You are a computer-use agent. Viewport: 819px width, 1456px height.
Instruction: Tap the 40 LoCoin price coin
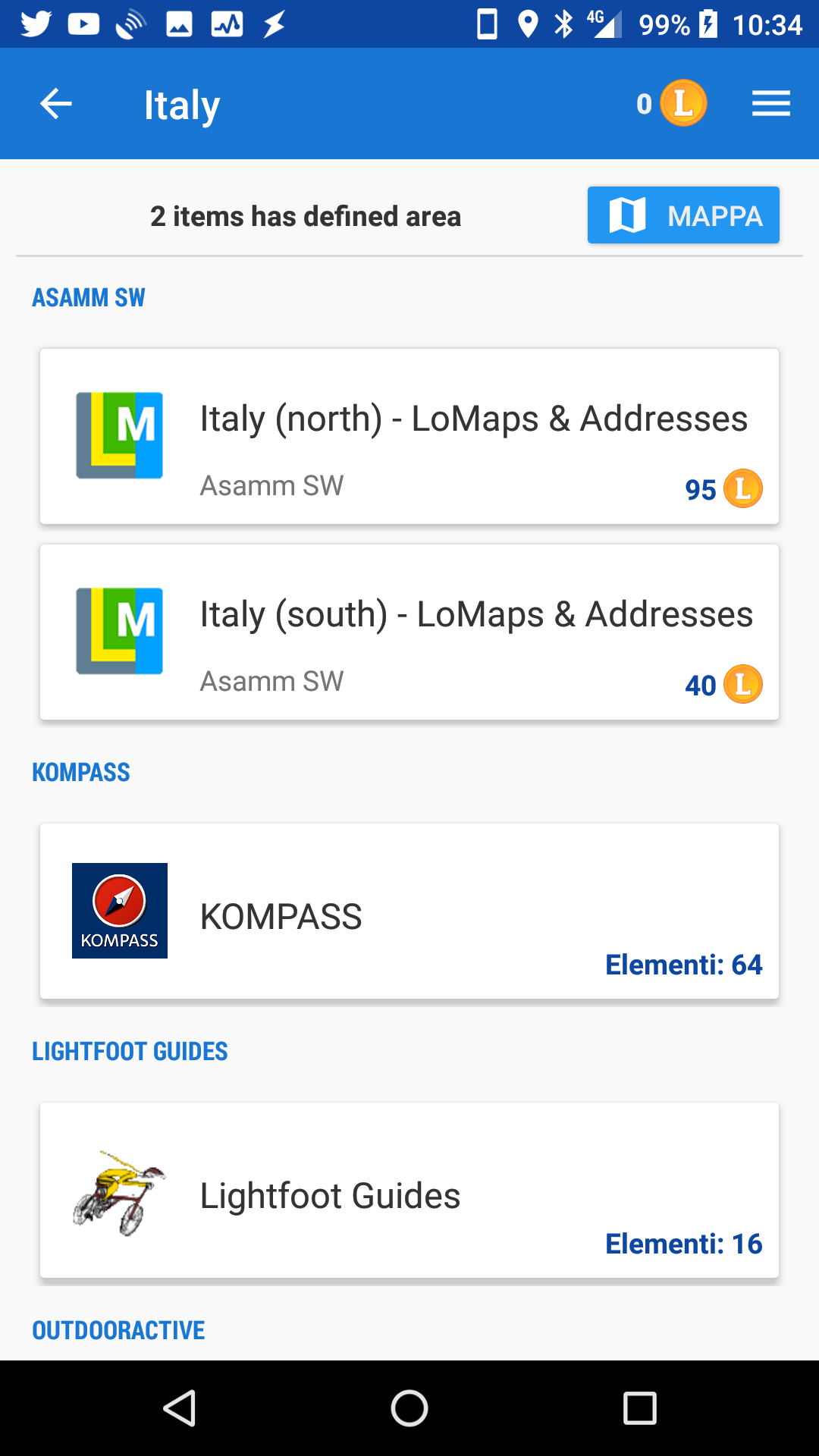742,684
